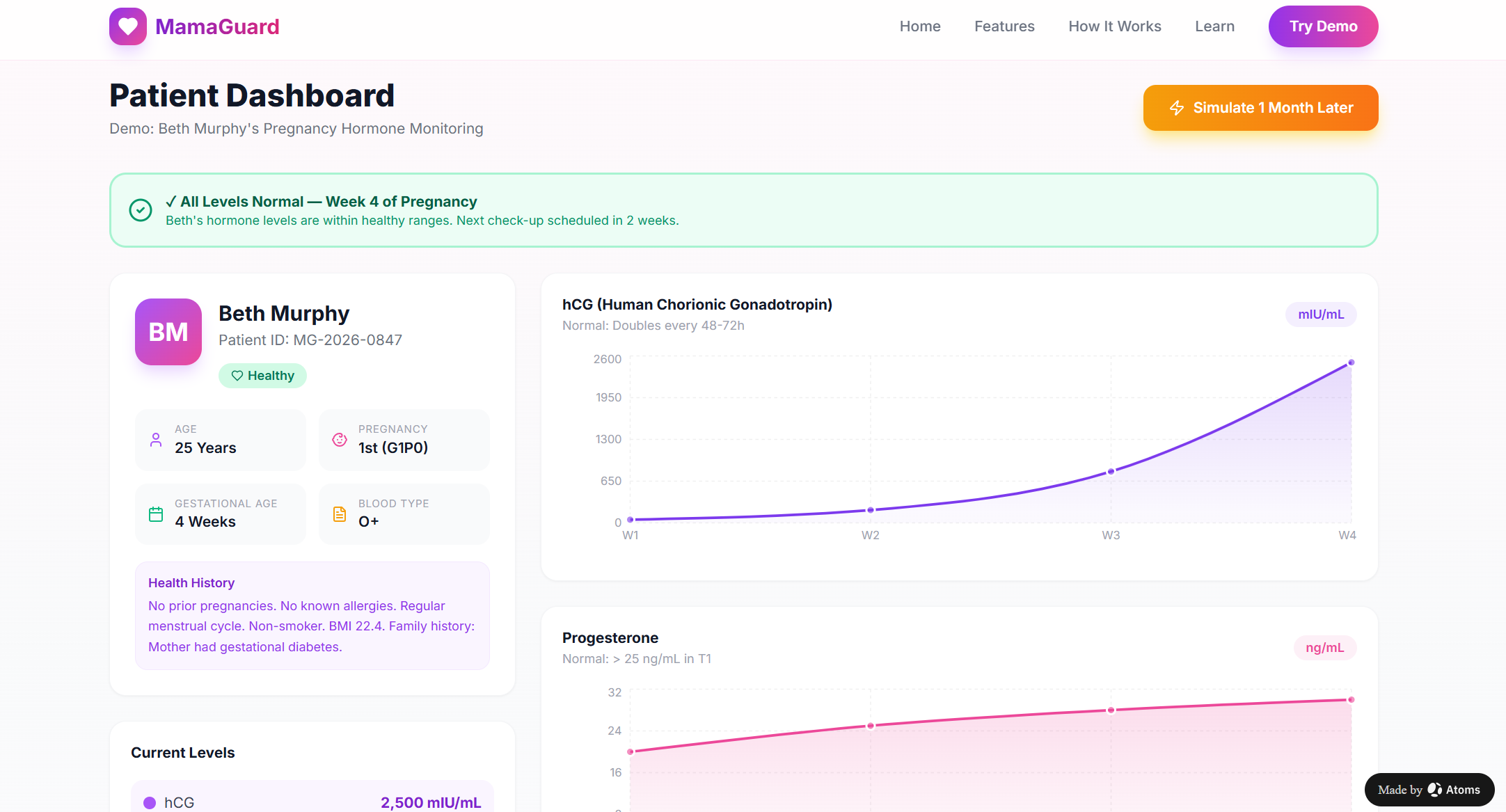Click the document icon for Blood Type
1506x812 pixels.
[340, 514]
